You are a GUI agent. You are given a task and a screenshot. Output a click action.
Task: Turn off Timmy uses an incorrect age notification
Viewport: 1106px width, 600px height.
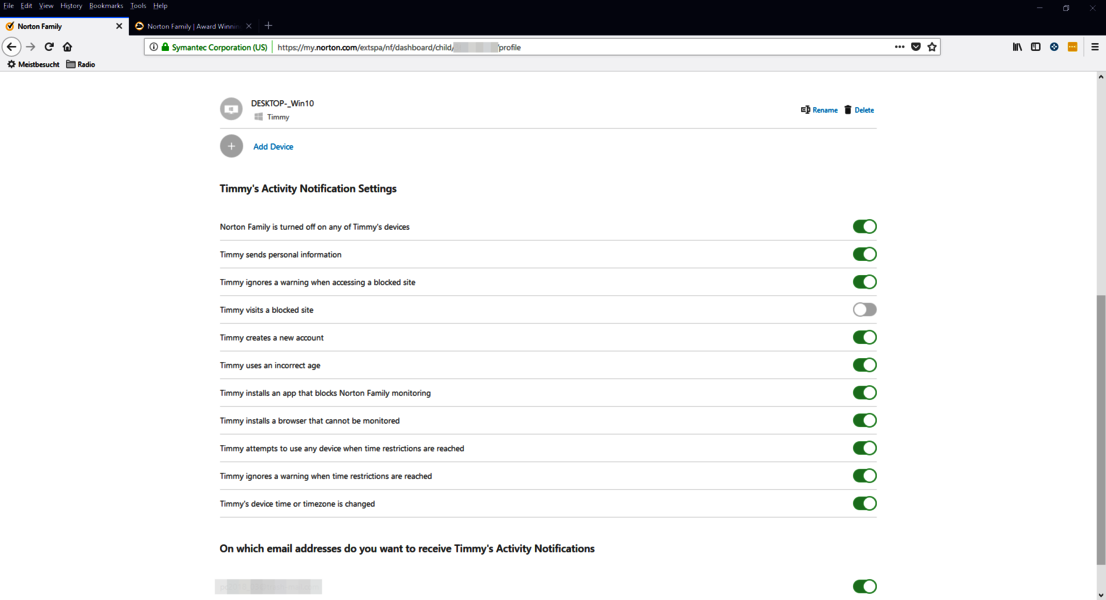(x=864, y=365)
